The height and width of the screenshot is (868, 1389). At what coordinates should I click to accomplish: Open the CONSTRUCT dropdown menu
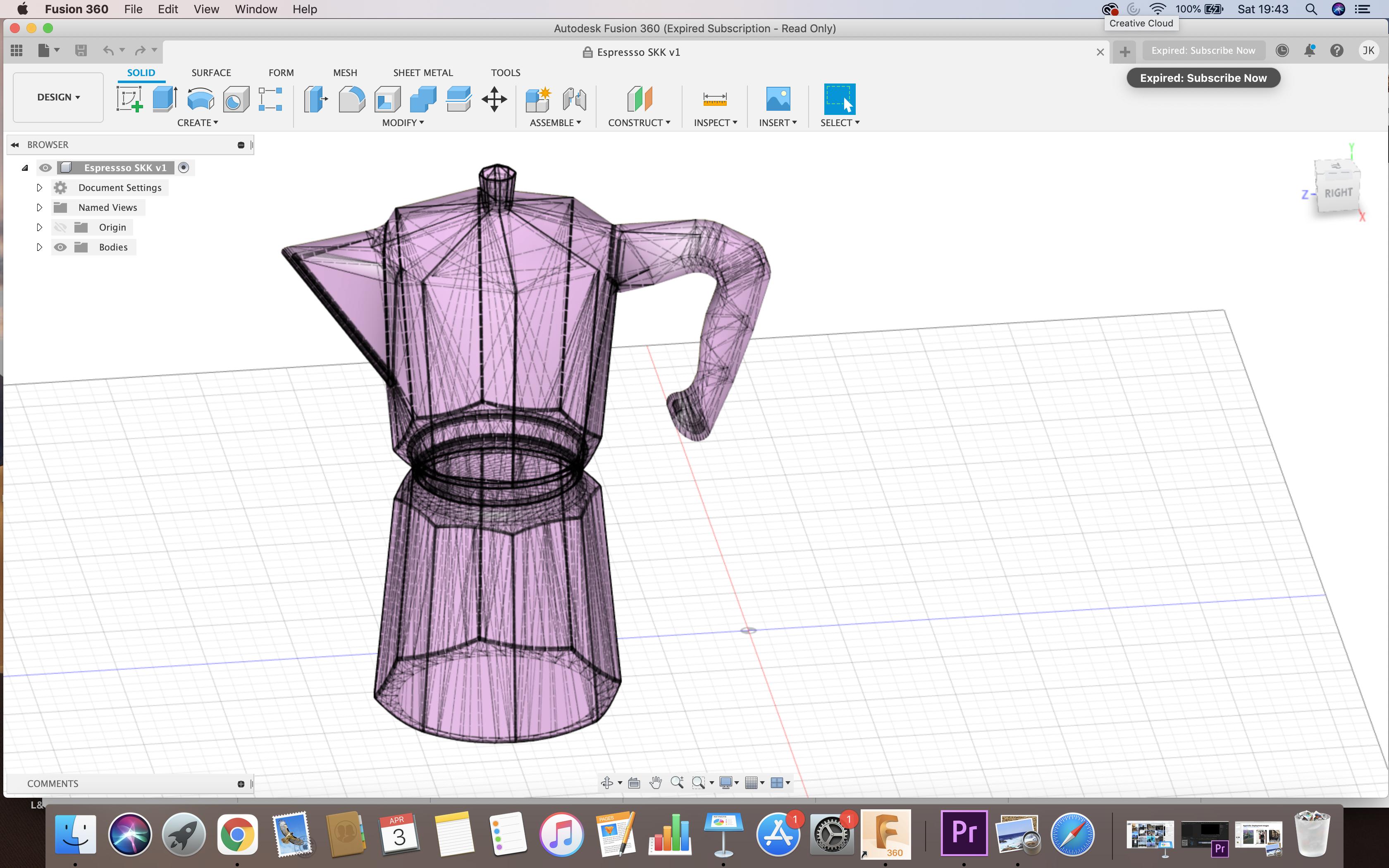pos(639,123)
